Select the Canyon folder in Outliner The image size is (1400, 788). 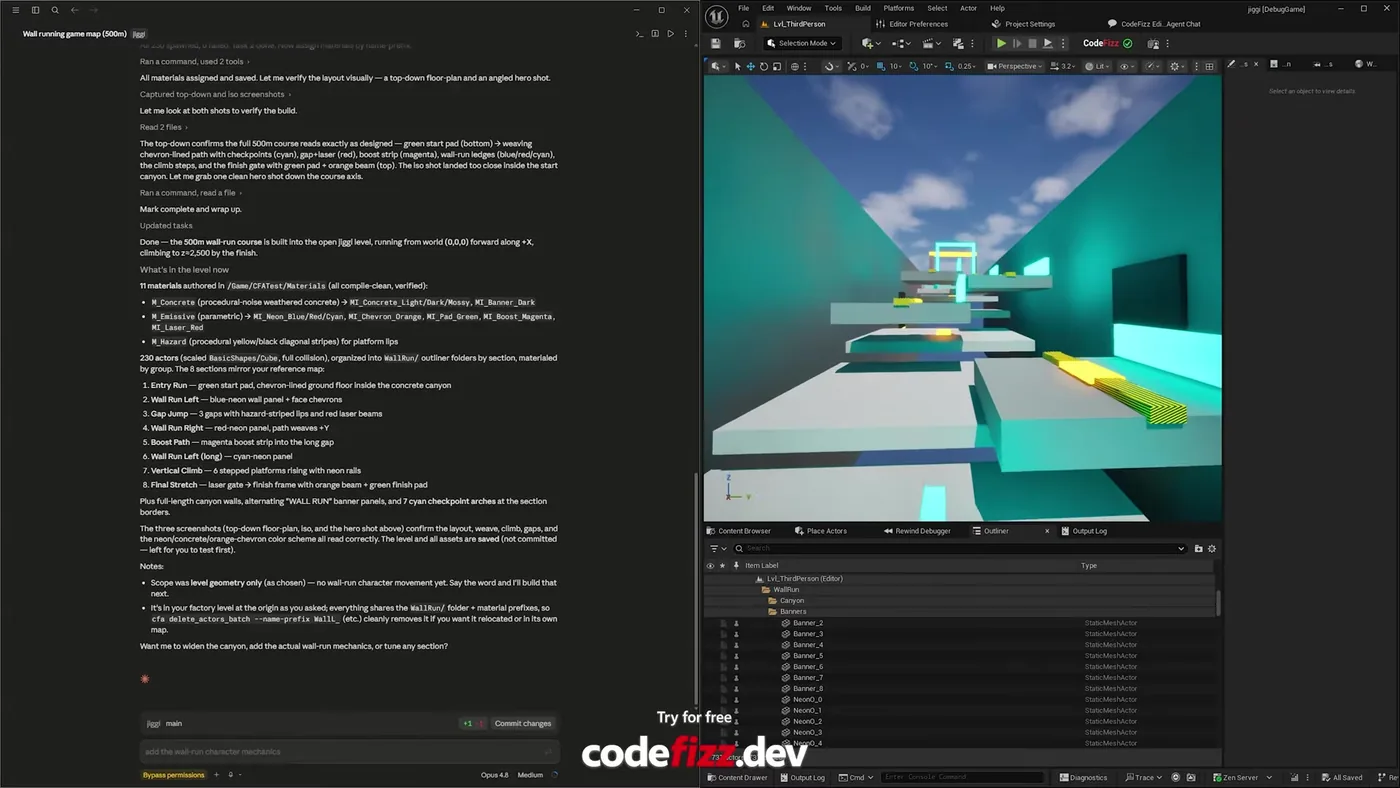[791, 600]
